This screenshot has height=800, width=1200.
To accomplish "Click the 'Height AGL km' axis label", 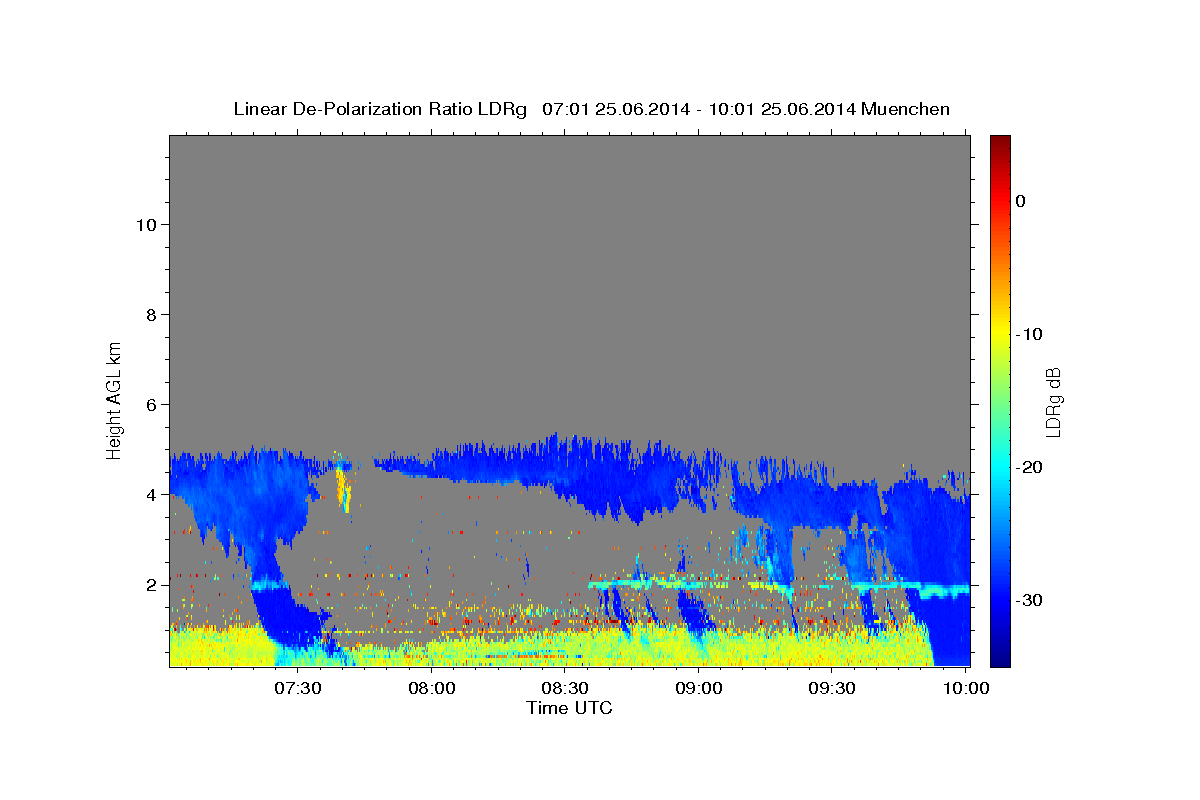I will [114, 399].
